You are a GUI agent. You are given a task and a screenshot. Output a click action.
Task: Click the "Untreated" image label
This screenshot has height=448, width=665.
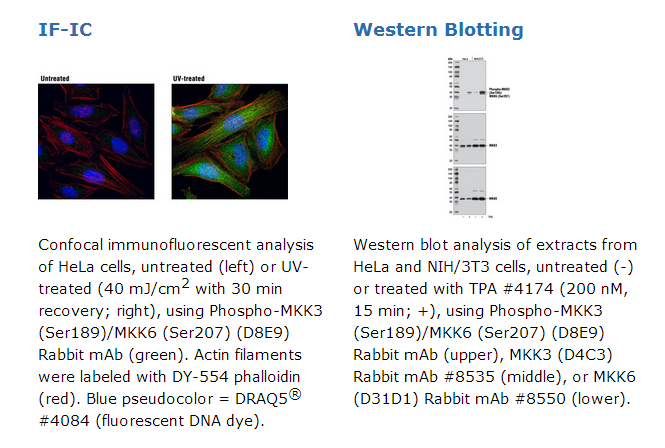click(55, 78)
